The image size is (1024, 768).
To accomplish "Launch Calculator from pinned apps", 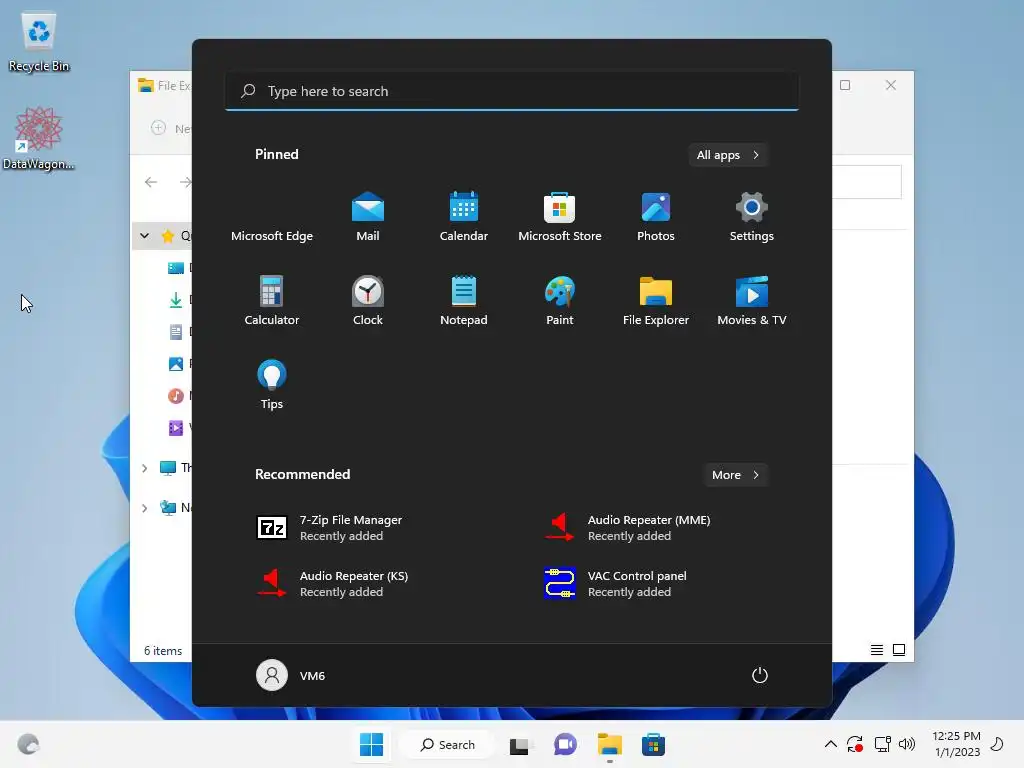I will (x=272, y=300).
